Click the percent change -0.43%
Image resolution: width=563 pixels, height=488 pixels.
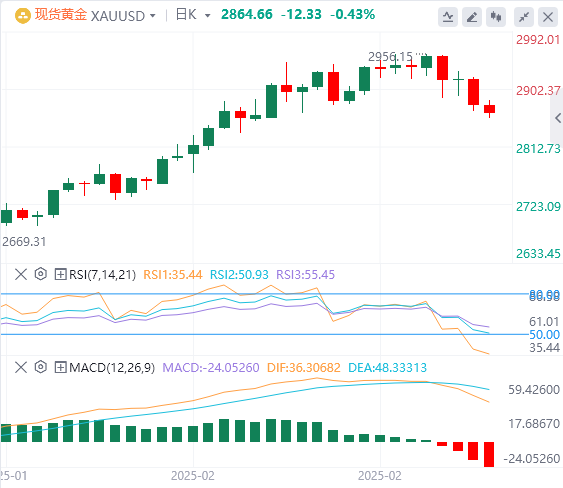pyautogui.click(x=352, y=15)
